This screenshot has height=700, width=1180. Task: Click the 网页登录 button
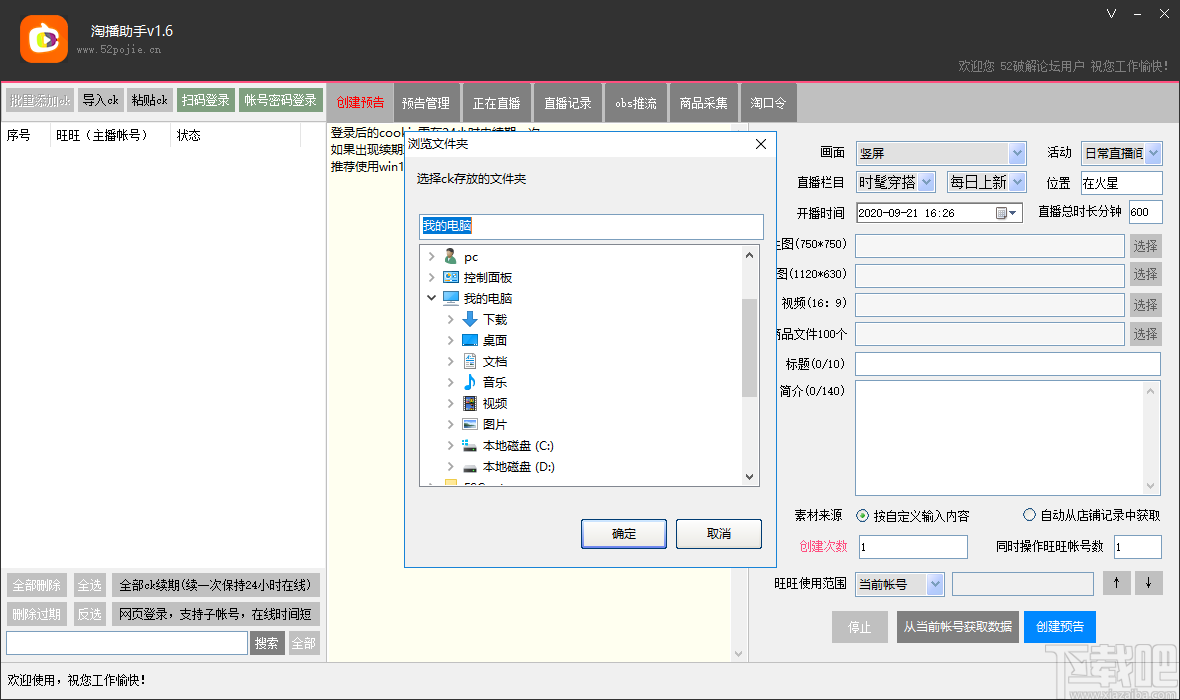(216, 614)
